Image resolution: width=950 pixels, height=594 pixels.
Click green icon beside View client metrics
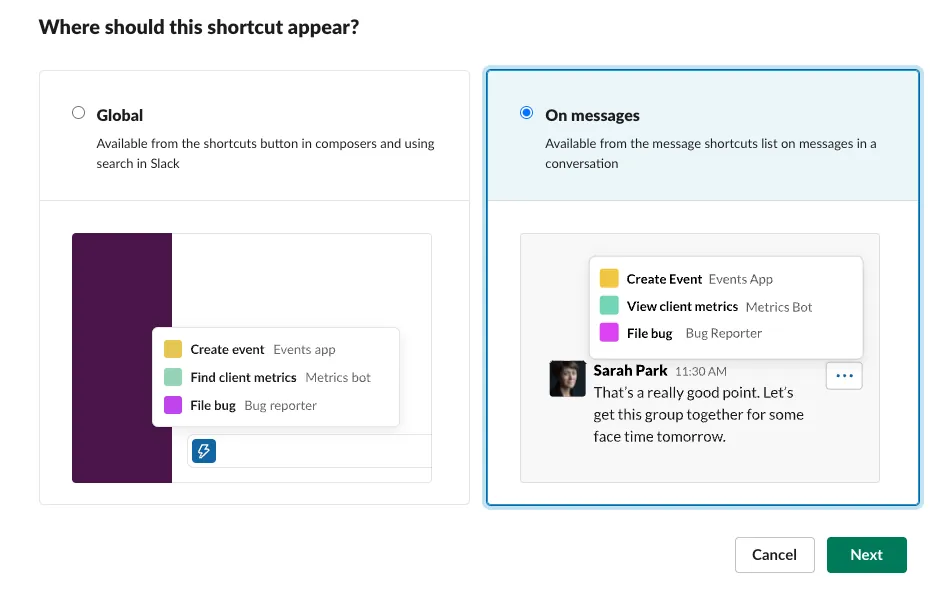click(609, 306)
